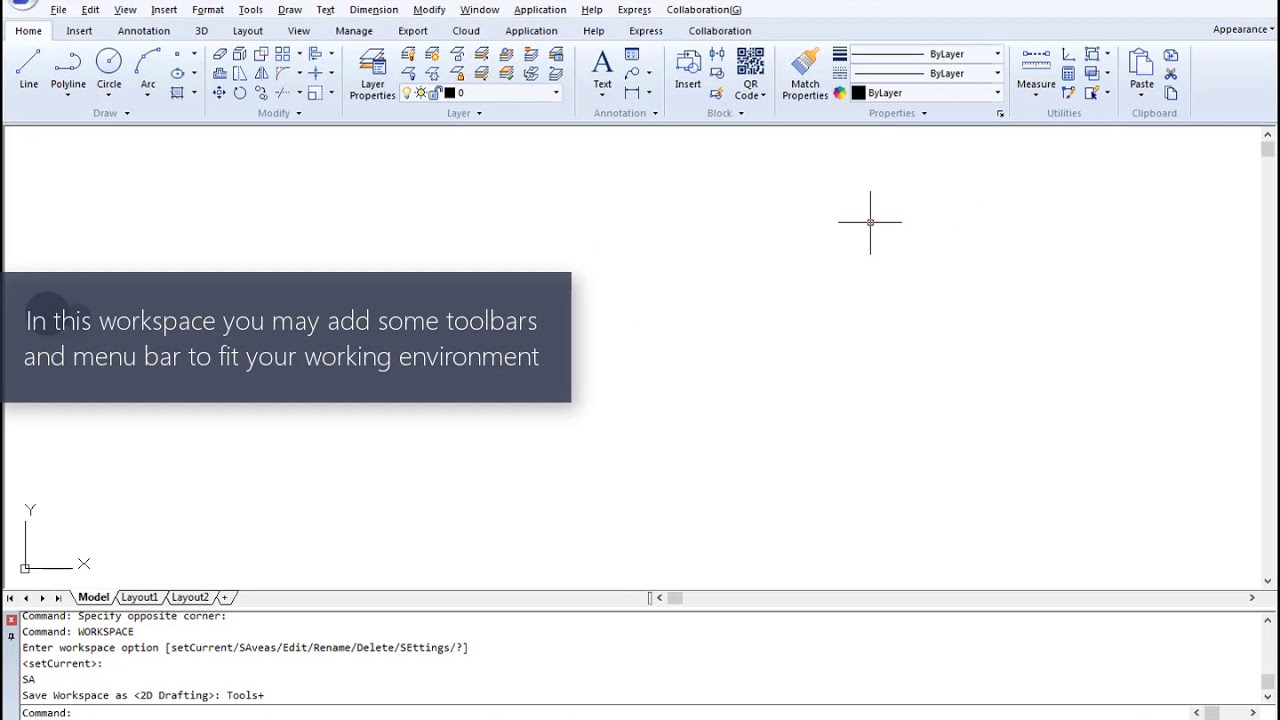
Task: Click the horizontal scrollbar thumb below drawing
Action: click(675, 598)
